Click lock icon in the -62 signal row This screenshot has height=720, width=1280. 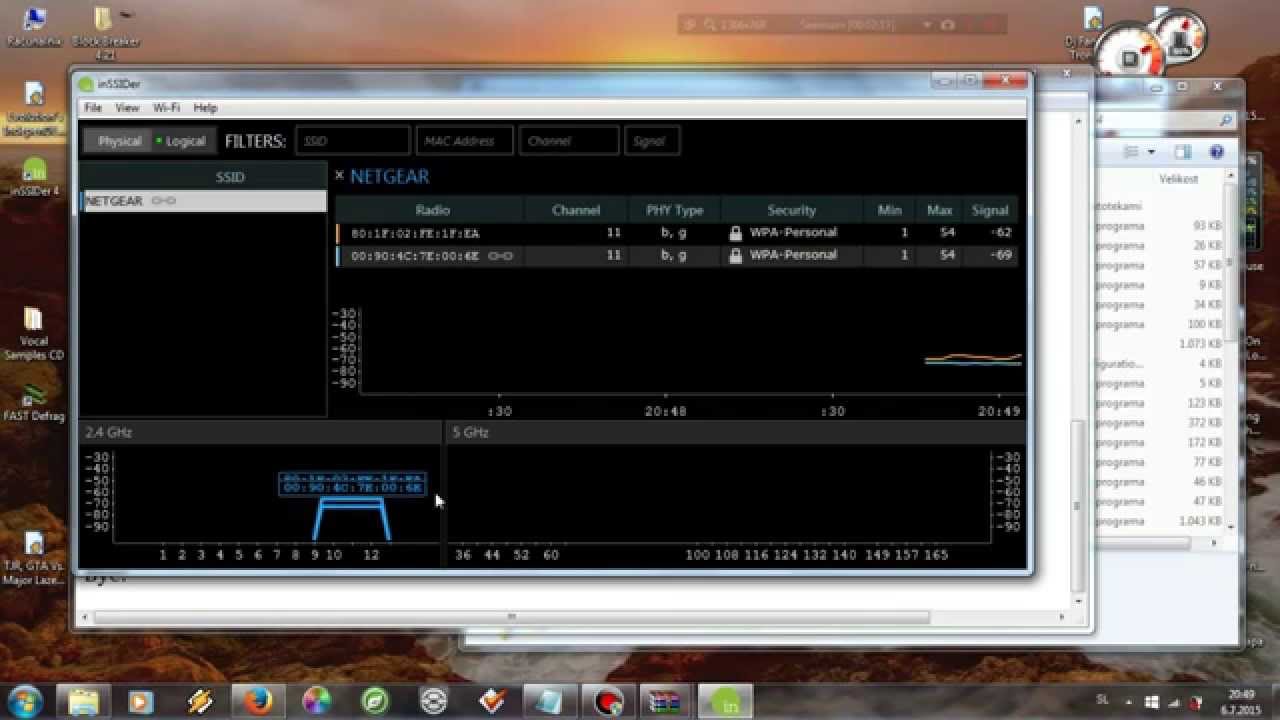(x=736, y=233)
